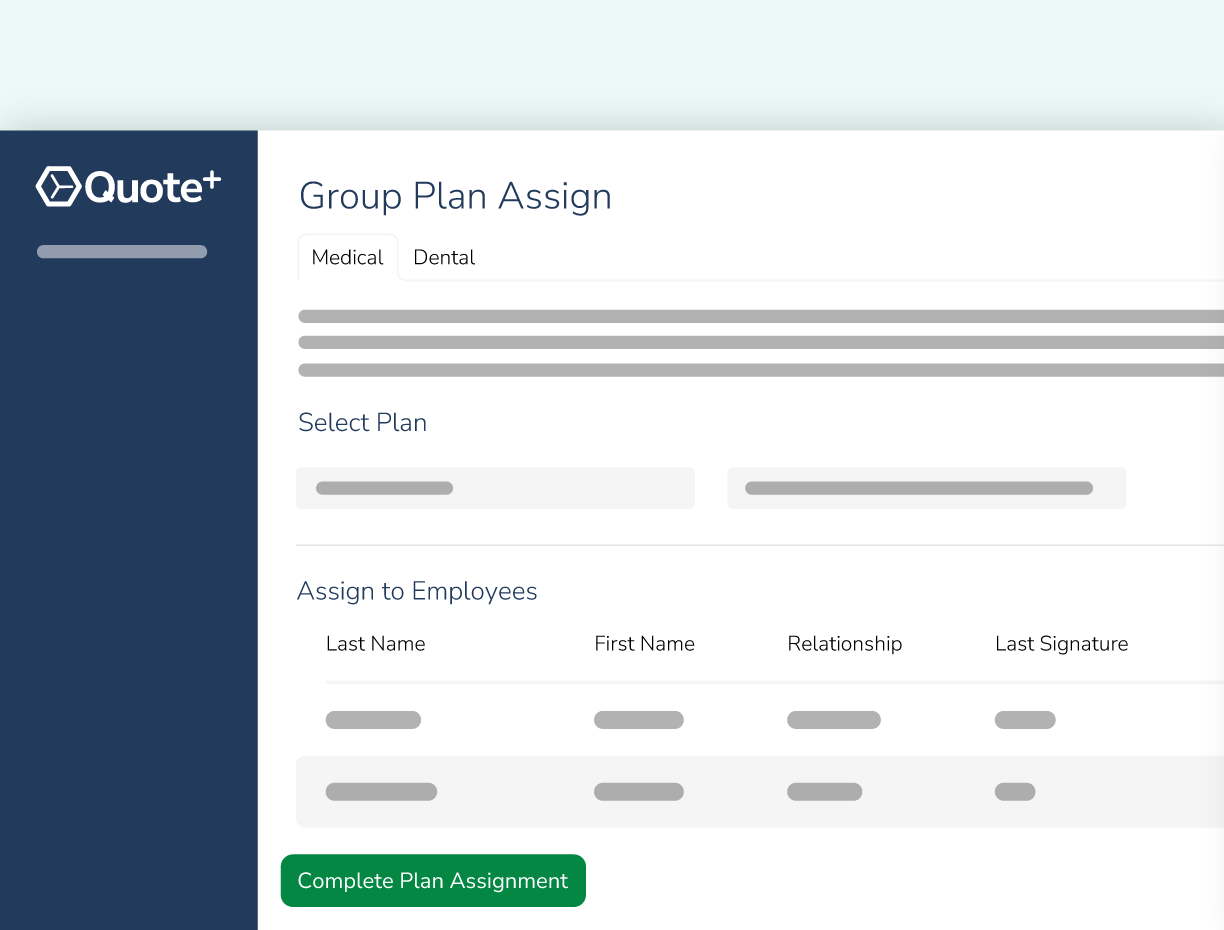Select the Medical tab
1224x930 pixels.
(x=347, y=257)
